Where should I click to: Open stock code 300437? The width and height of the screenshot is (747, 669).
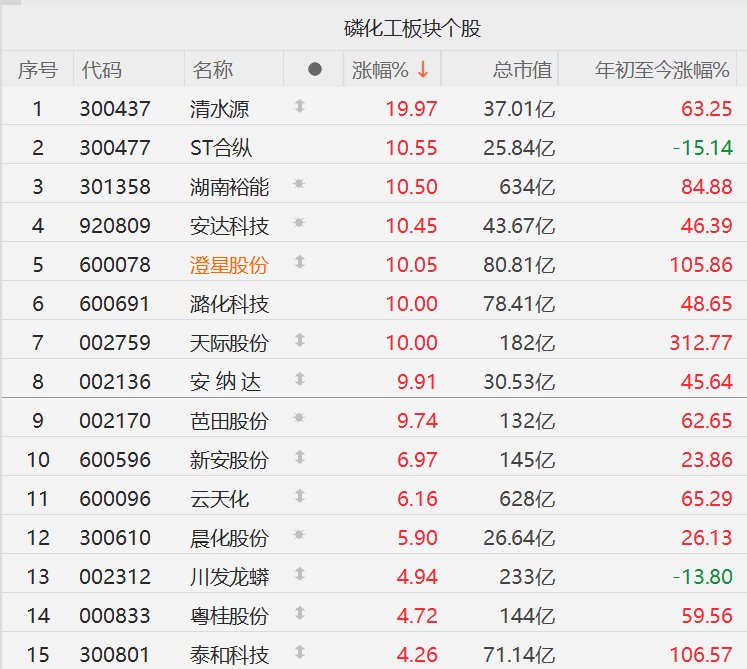pyautogui.click(x=115, y=108)
